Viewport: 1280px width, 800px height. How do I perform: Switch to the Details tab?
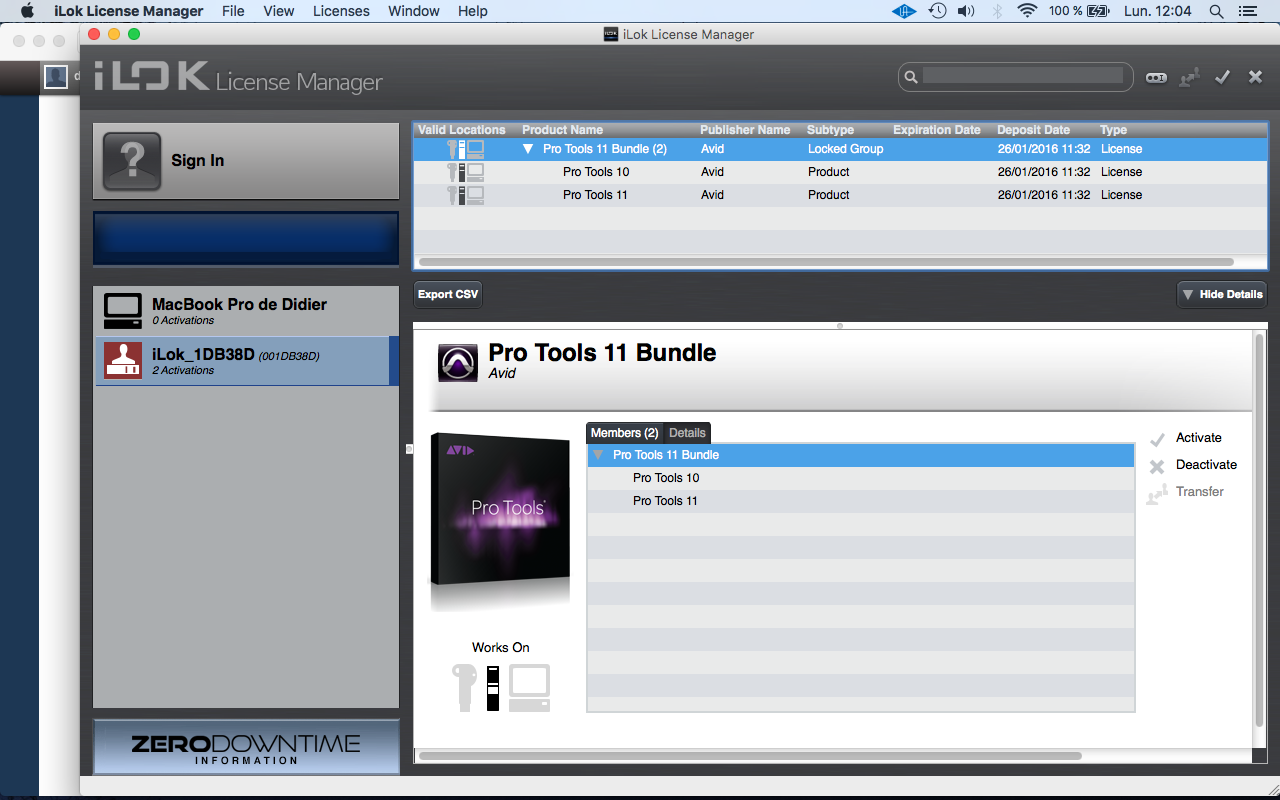pos(687,433)
